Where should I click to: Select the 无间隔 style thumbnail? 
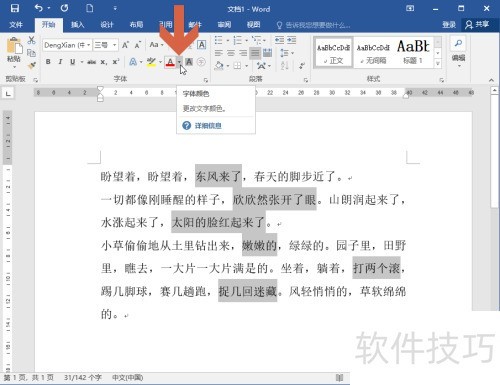point(373,53)
